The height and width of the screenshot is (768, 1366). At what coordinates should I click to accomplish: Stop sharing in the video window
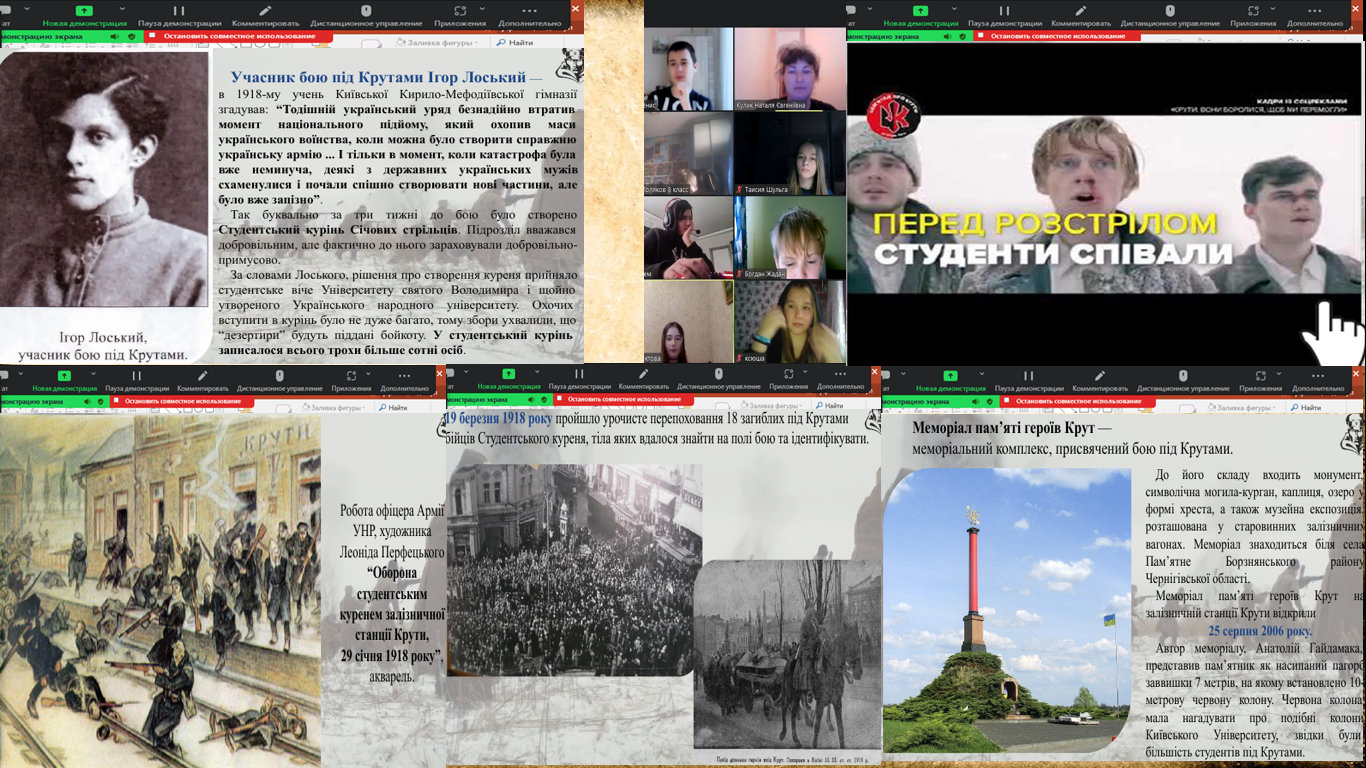pos(1057,36)
